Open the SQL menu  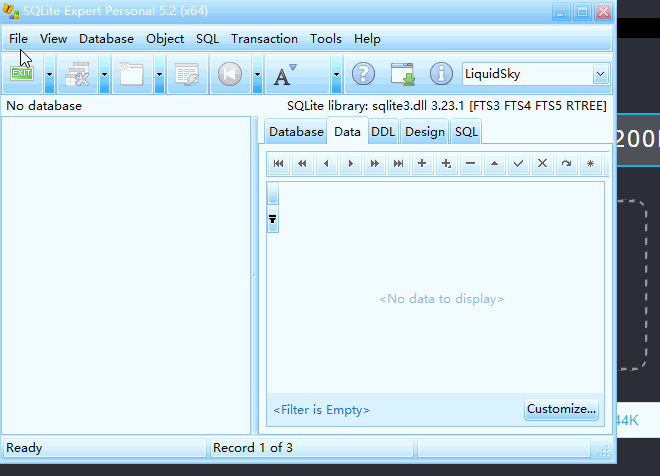(207, 39)
